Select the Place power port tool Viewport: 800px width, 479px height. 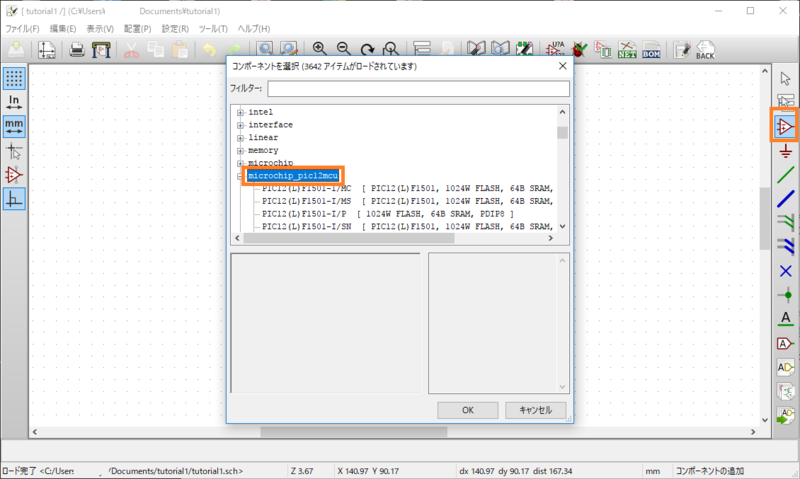click(x=785, y=151)
